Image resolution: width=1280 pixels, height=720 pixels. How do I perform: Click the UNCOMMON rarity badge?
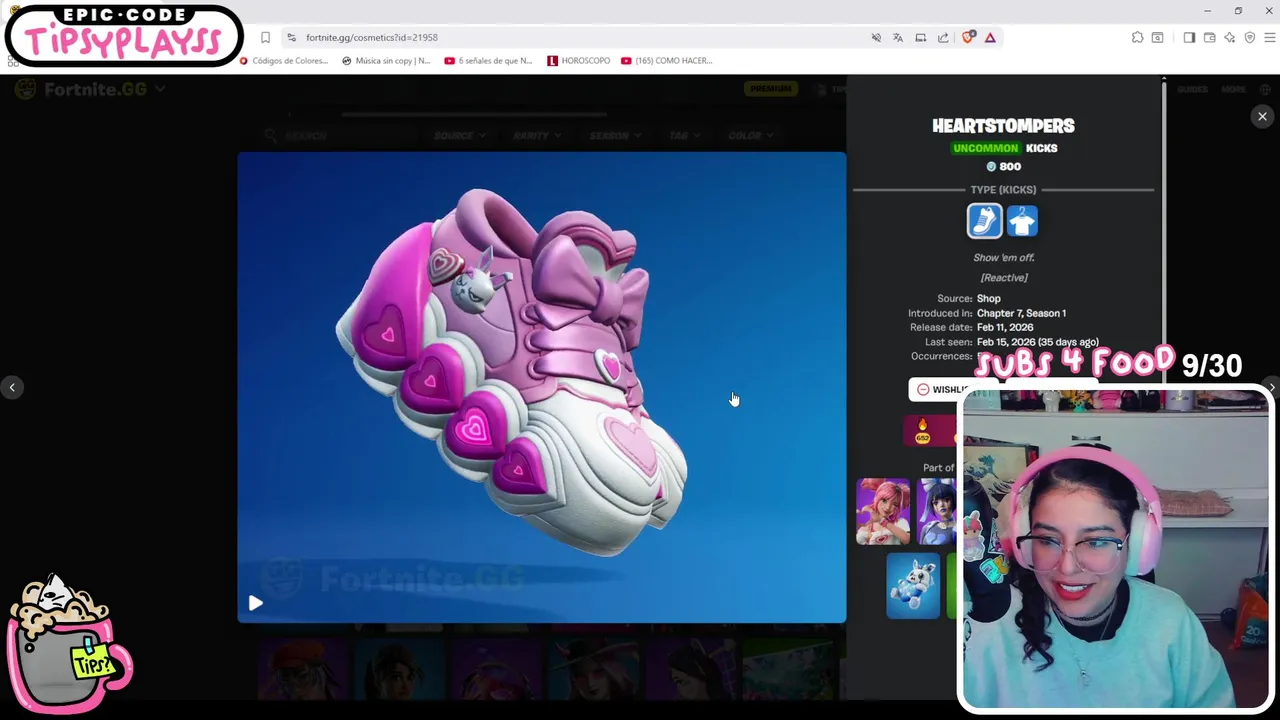click(985, 148)
